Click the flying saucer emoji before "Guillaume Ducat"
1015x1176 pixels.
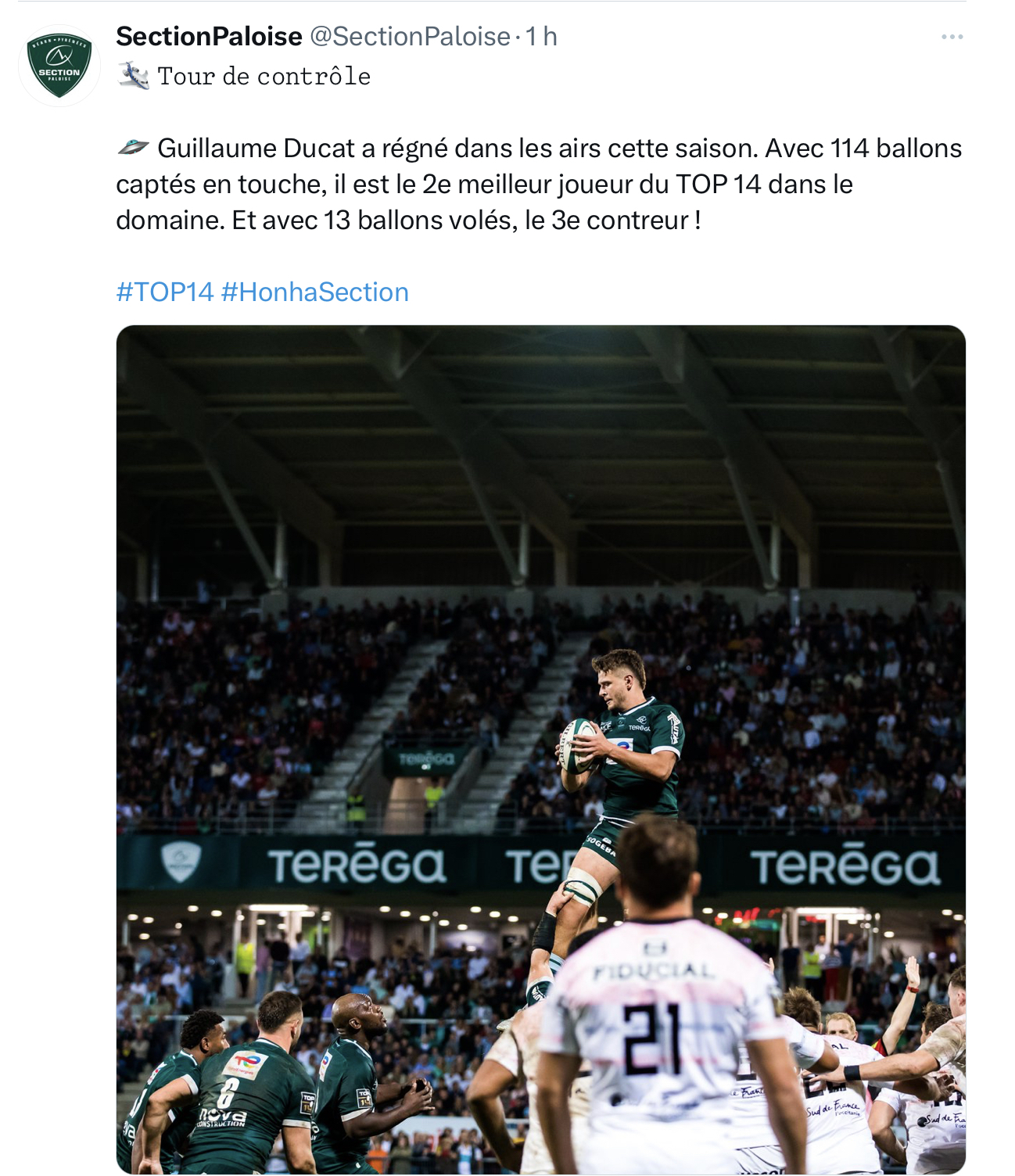point(133,147)
